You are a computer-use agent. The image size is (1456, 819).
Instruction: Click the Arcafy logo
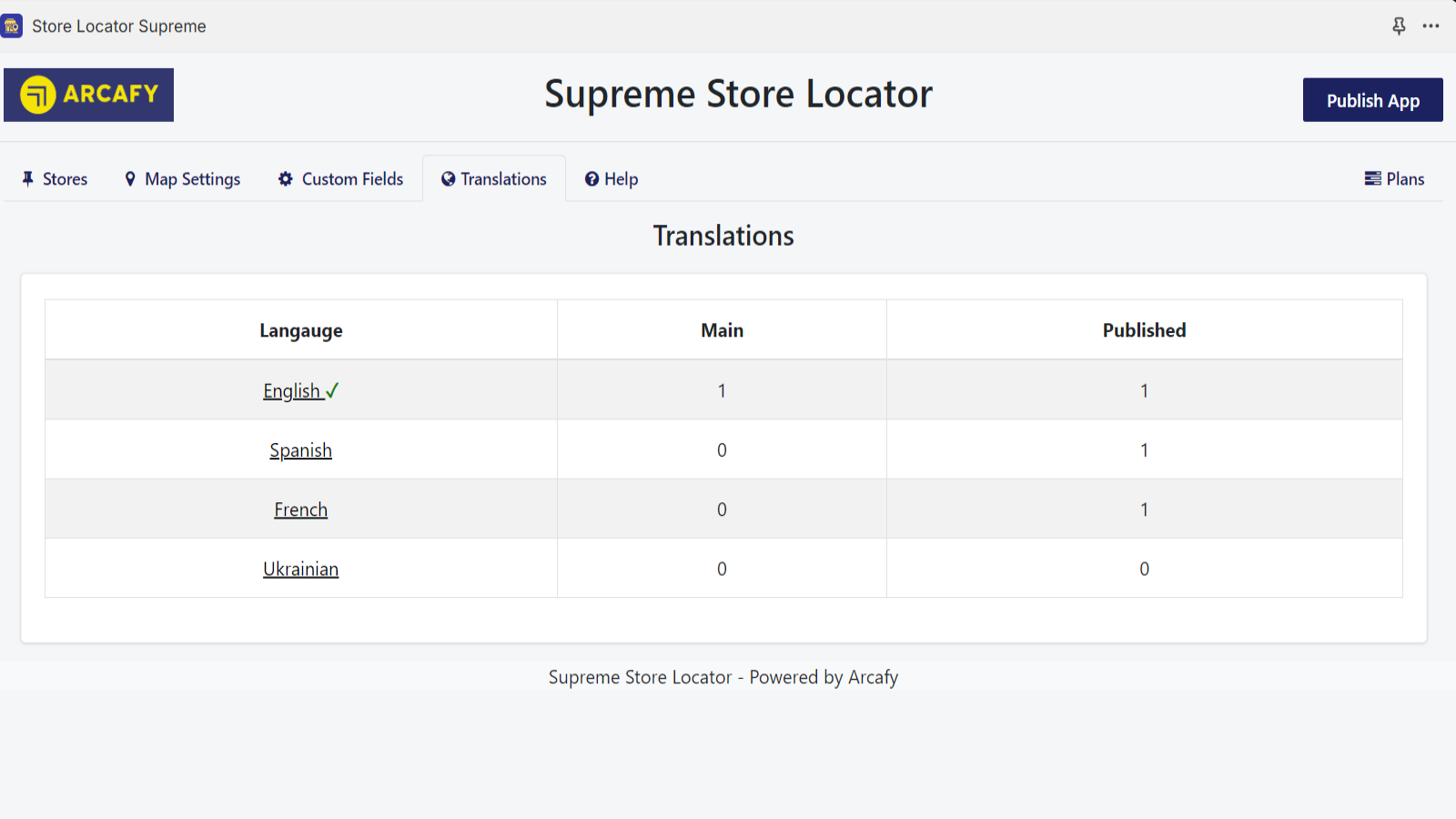(88, 95)
